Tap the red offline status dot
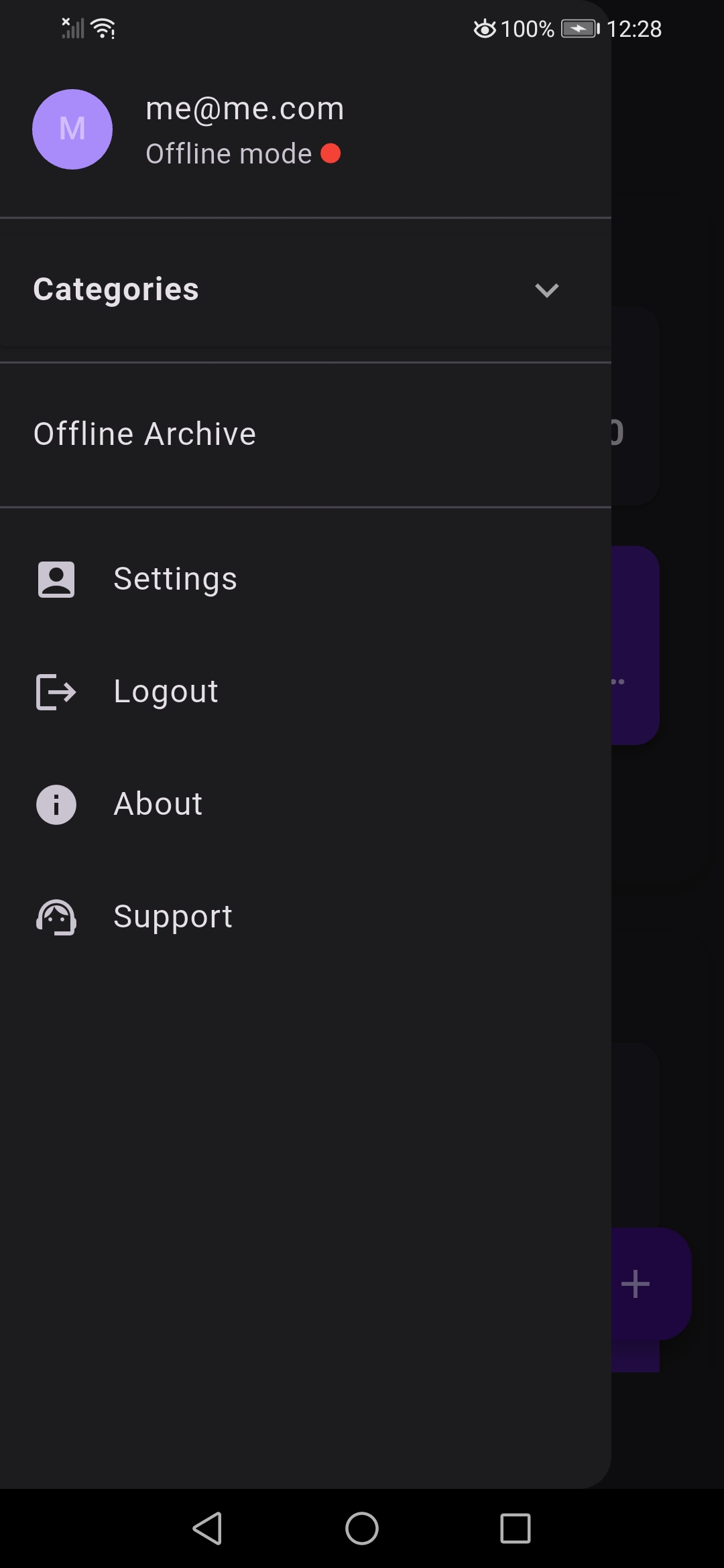This screenshot has width=724, height=1568. click(x=330, y=153)
